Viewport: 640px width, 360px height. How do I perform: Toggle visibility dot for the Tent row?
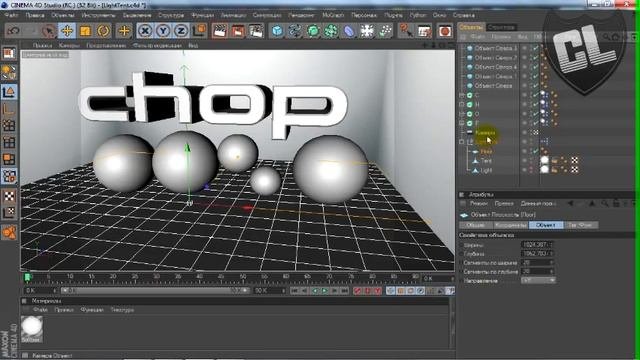pos(524,160)
